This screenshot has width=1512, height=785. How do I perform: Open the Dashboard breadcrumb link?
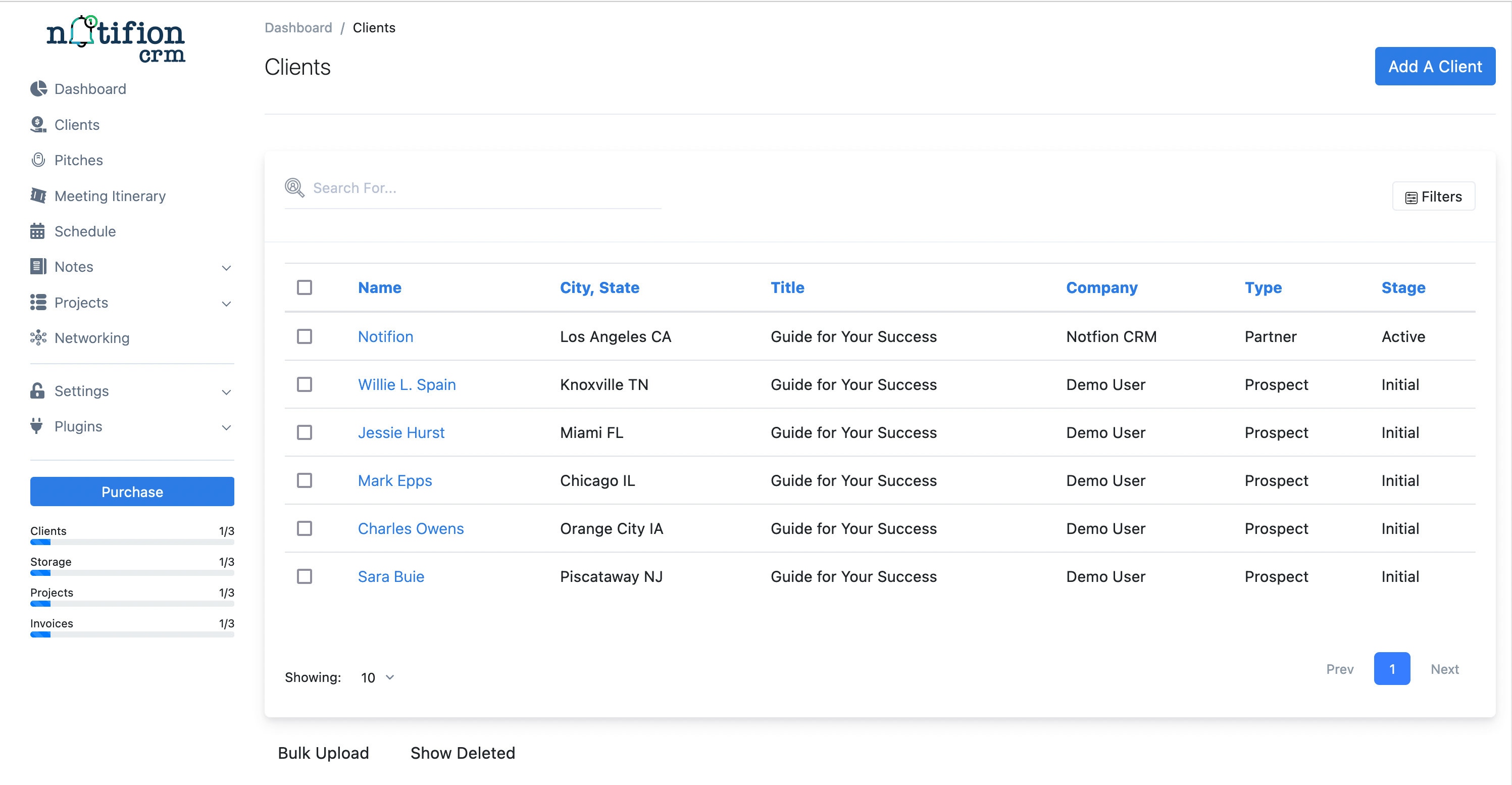point(298,27)
